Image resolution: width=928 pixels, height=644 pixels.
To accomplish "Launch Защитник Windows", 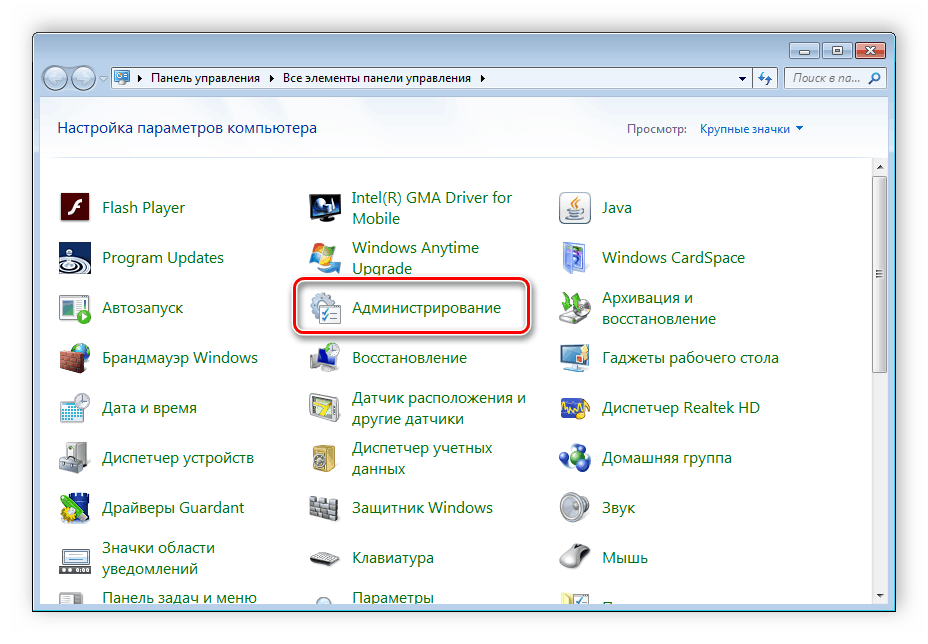I will tap(421, 507).
